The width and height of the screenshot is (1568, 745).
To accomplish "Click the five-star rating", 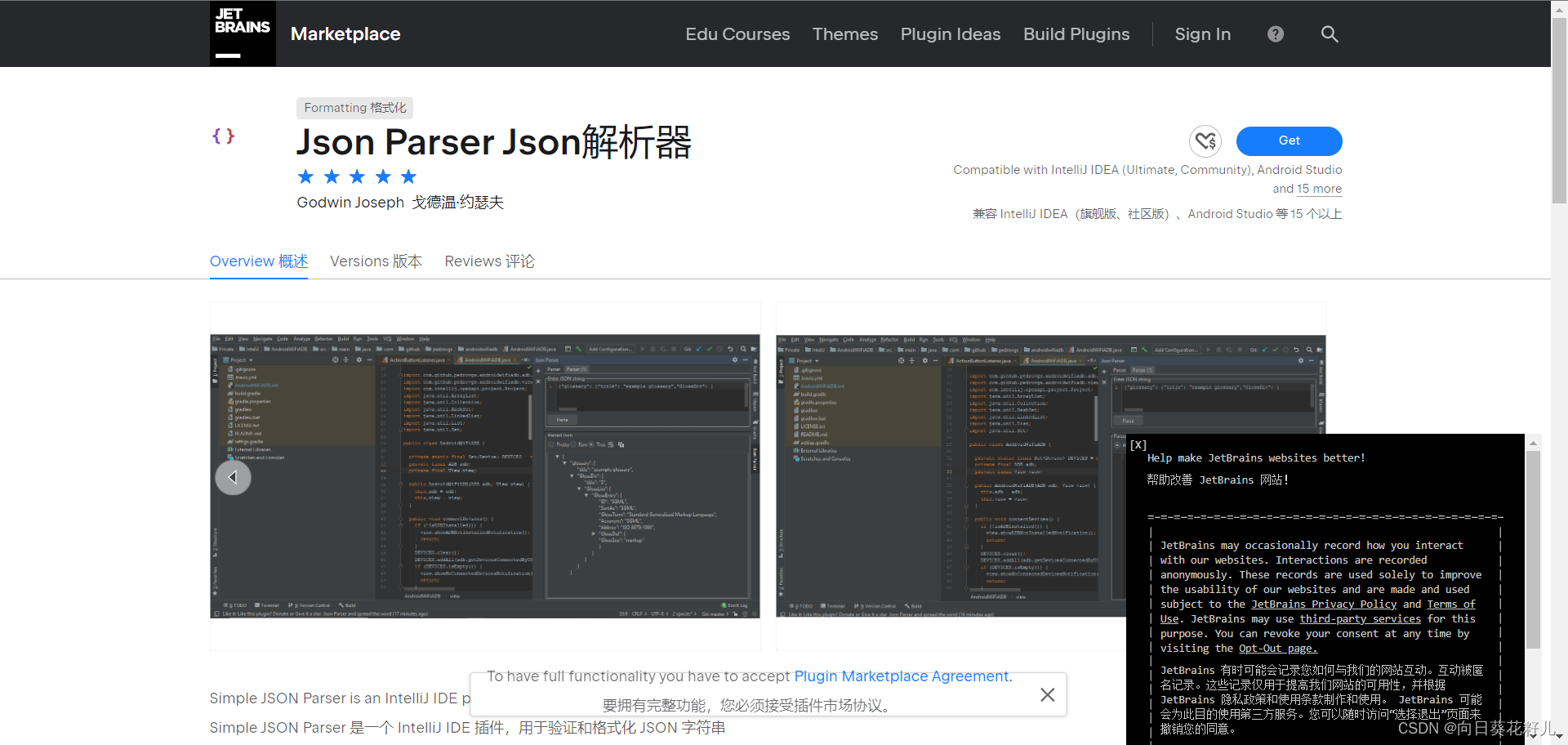I will 357,176.
